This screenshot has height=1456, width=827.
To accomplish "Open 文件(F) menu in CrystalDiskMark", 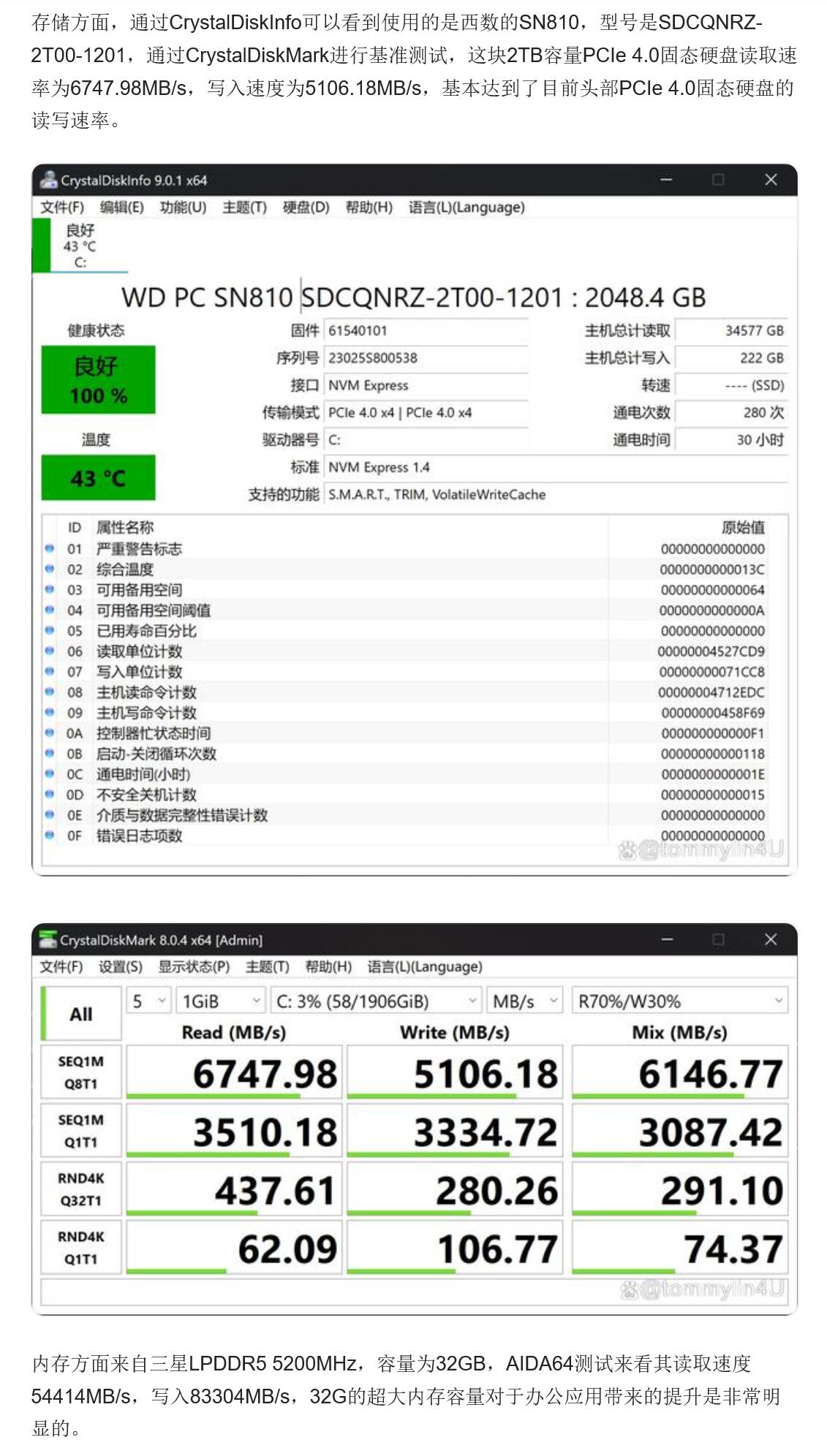I will tap(61, 967).
